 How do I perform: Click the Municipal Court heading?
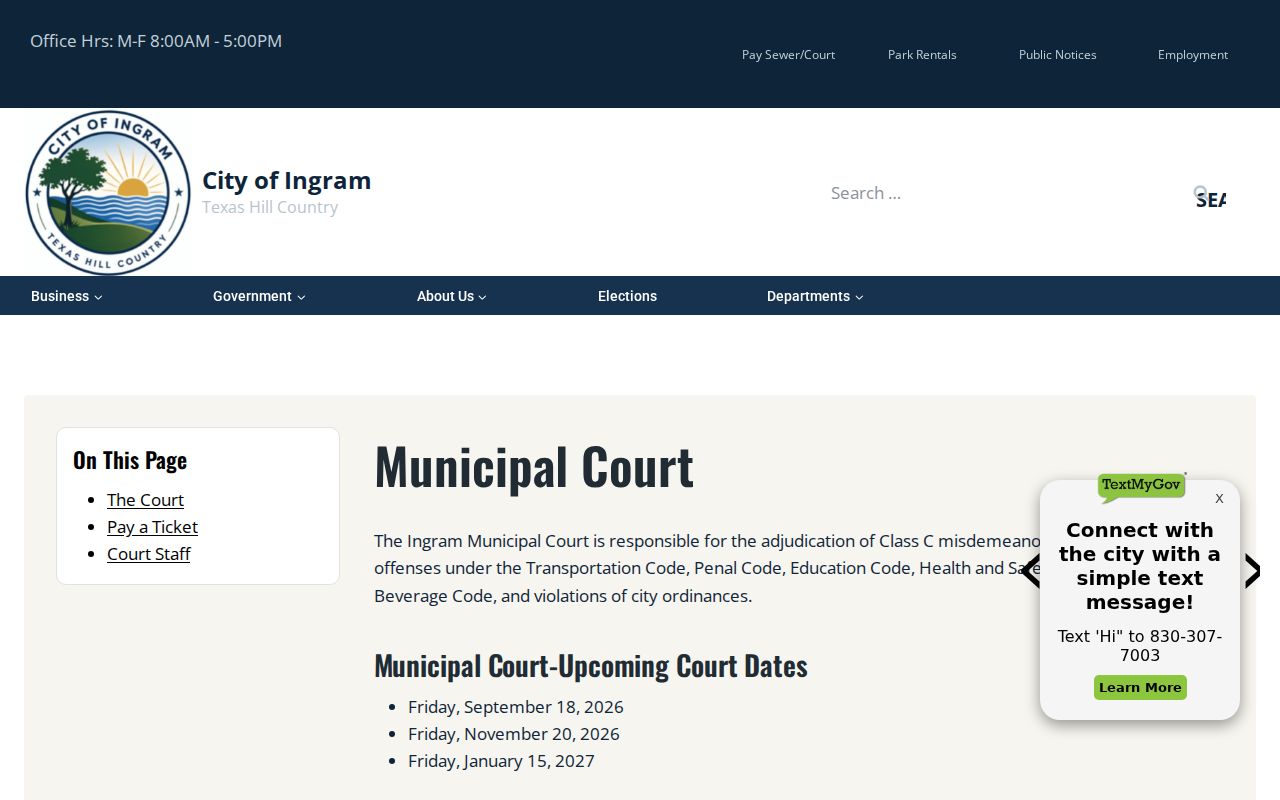click(x=534, y=466)
